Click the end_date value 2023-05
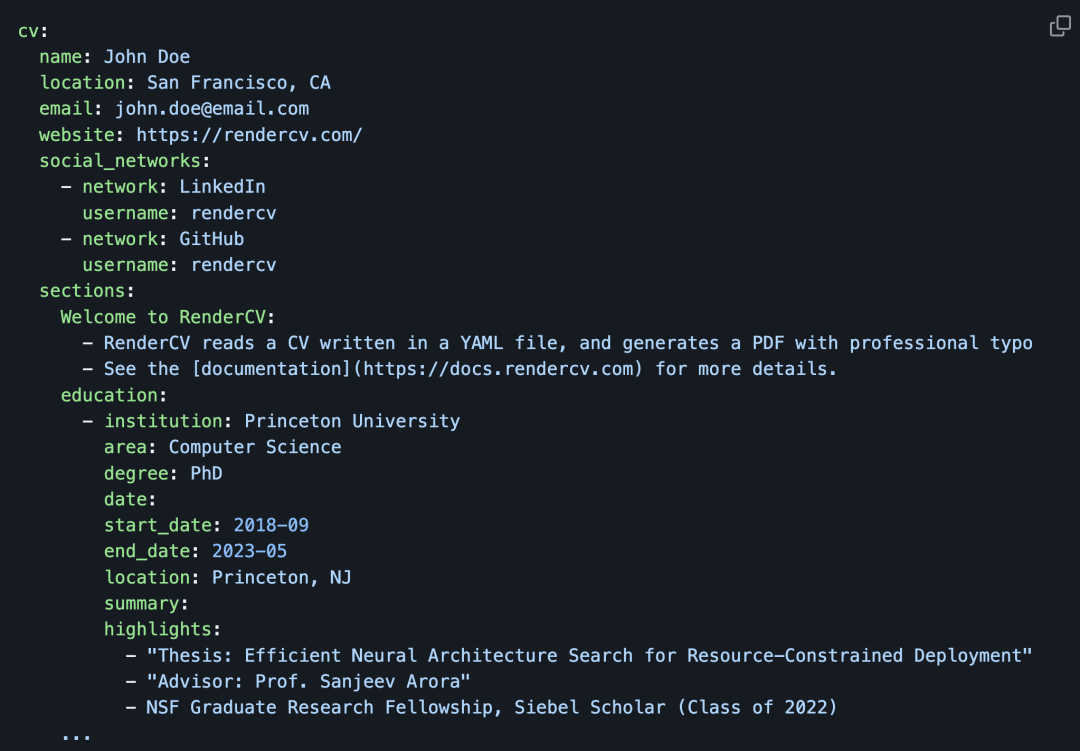 click(249, 551)
